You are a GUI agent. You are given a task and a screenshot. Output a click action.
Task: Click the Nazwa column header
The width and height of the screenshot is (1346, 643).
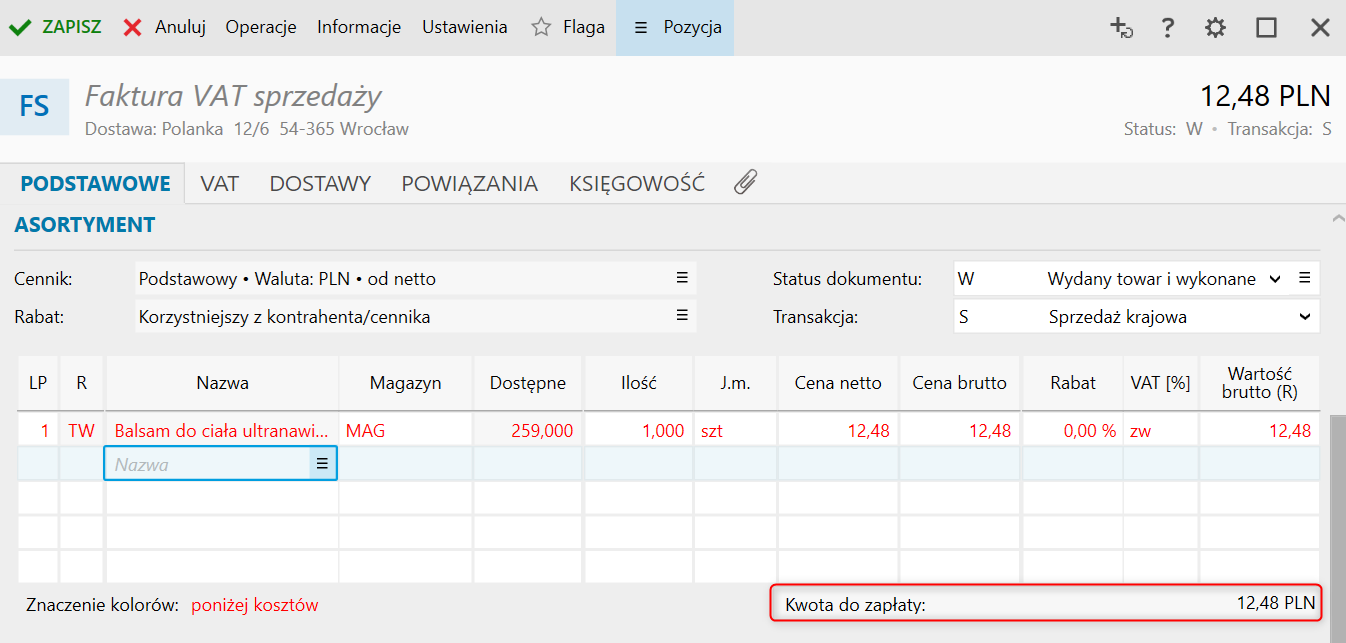pos(222,383)
